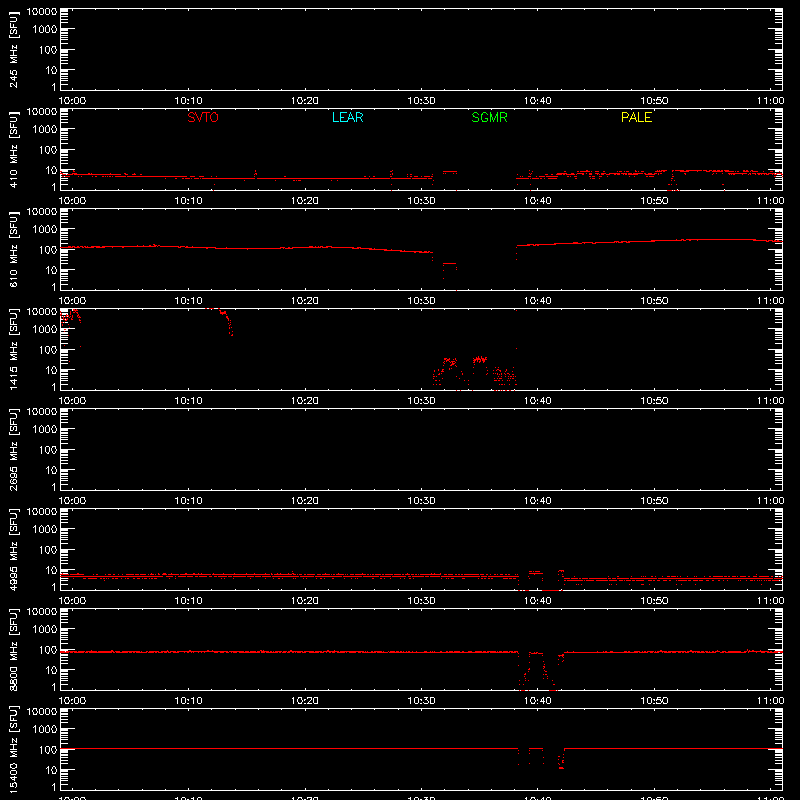Select 10:50 time label below 2695 MHz plot
Screen dimensions: 800x800
[654, 501]
